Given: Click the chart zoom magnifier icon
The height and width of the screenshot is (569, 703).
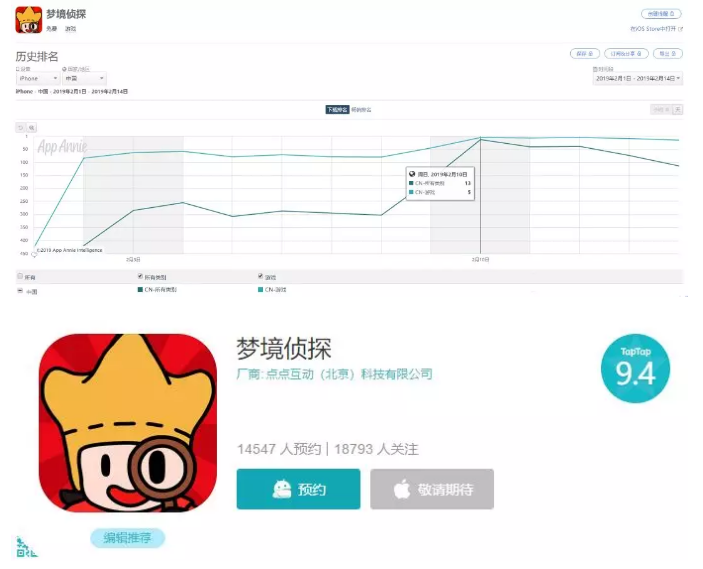Looking at the screenshot, I should 31,128.
